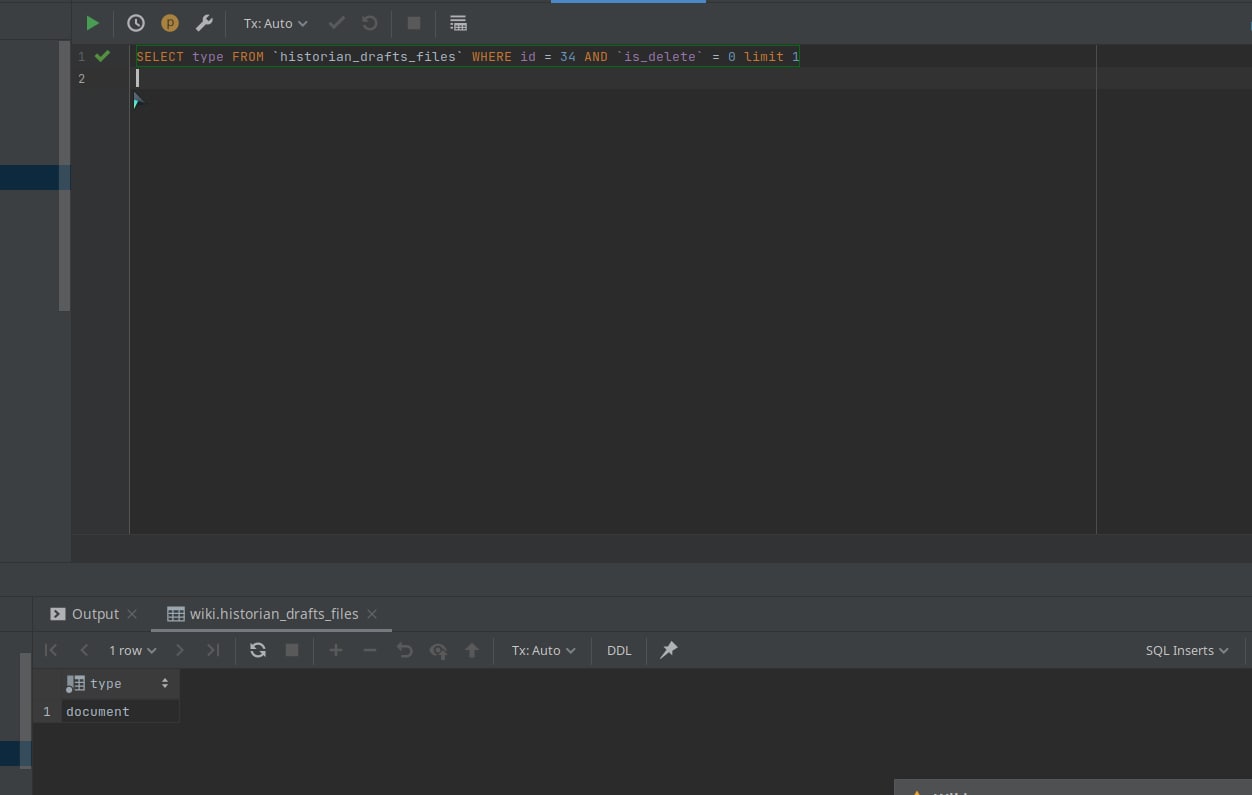Click the in-editor results table icon

458,23
